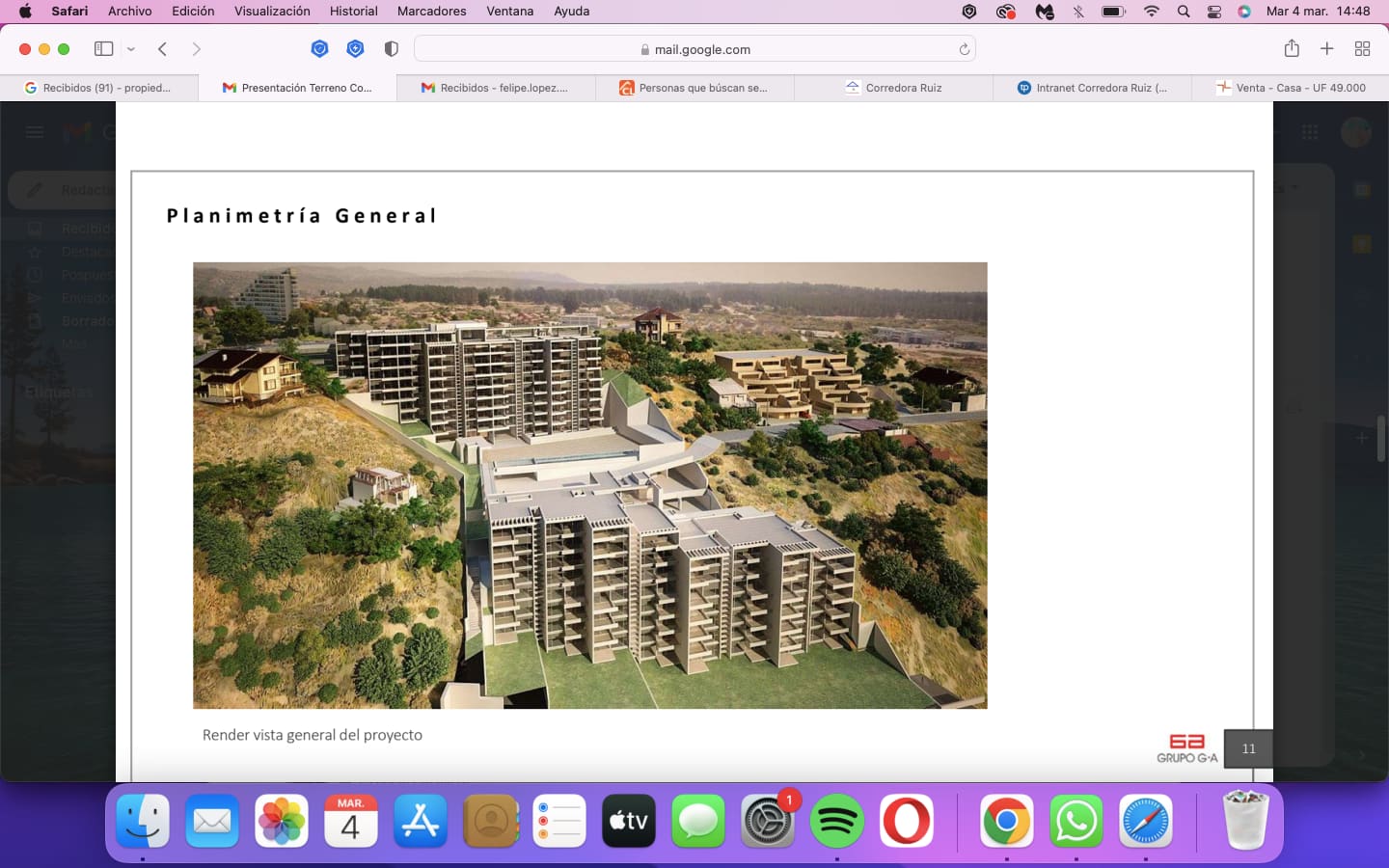Image resolution: width=1389 pixels, height=868 pixels.
Task: Click the Spotlight search icon in menu bar
Action: 1184,12
